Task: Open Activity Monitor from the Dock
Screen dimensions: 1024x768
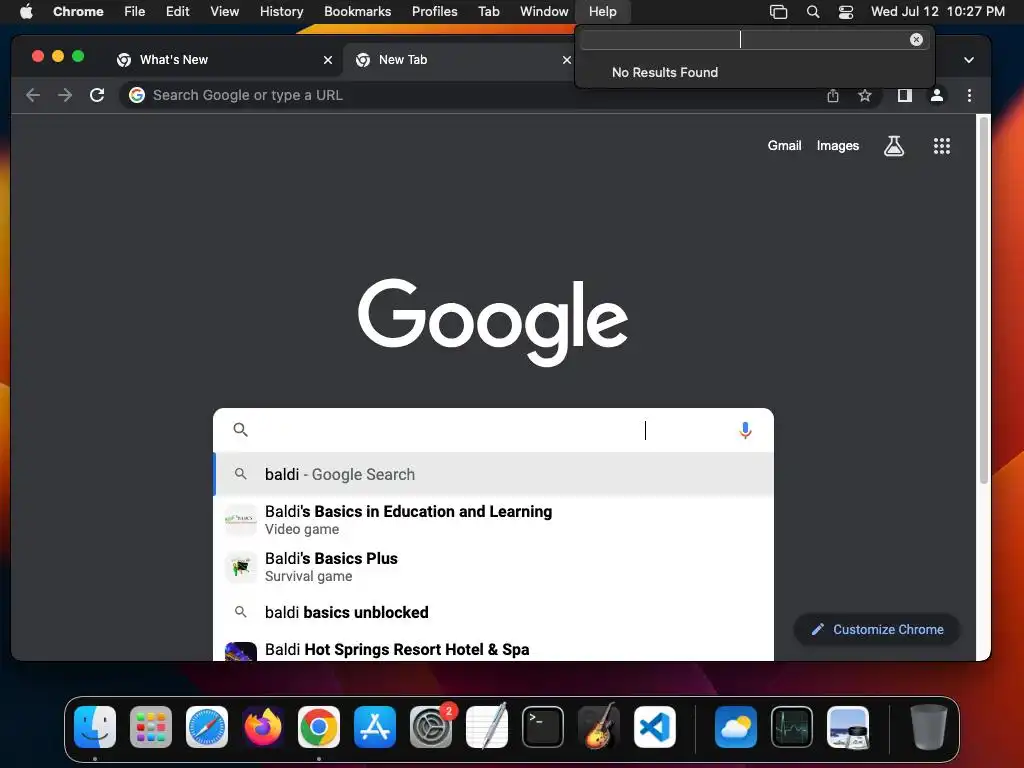Action: (x=792, y=727)
